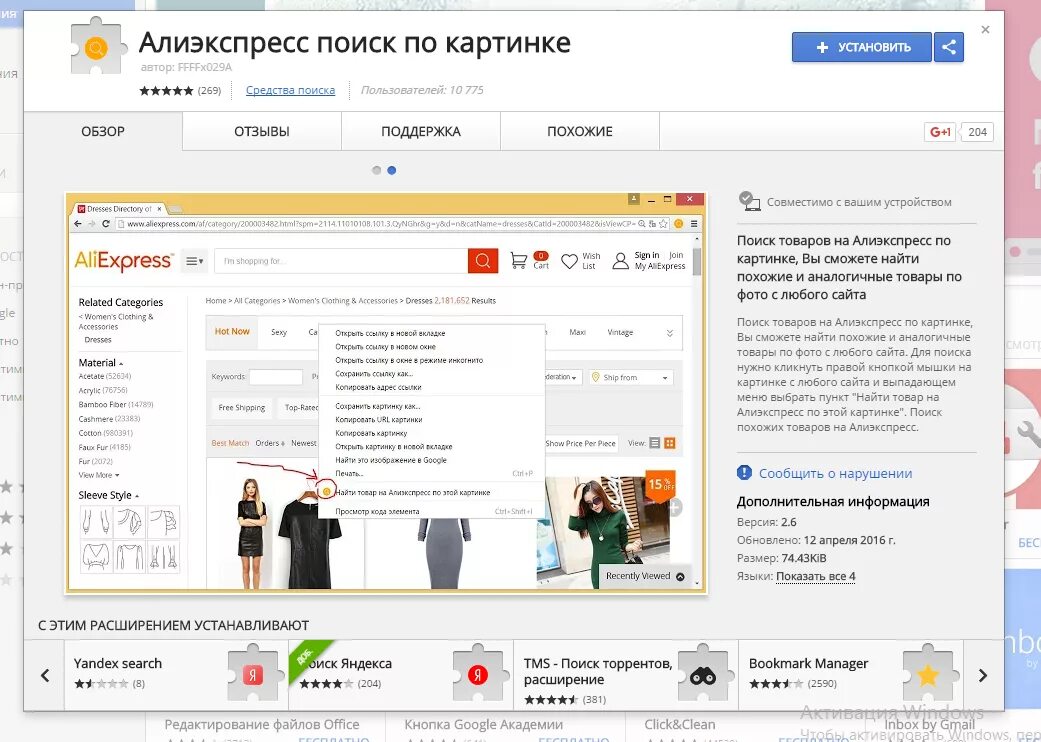
Task: Switch to grid view icon
Action: [x=670, y=443]
